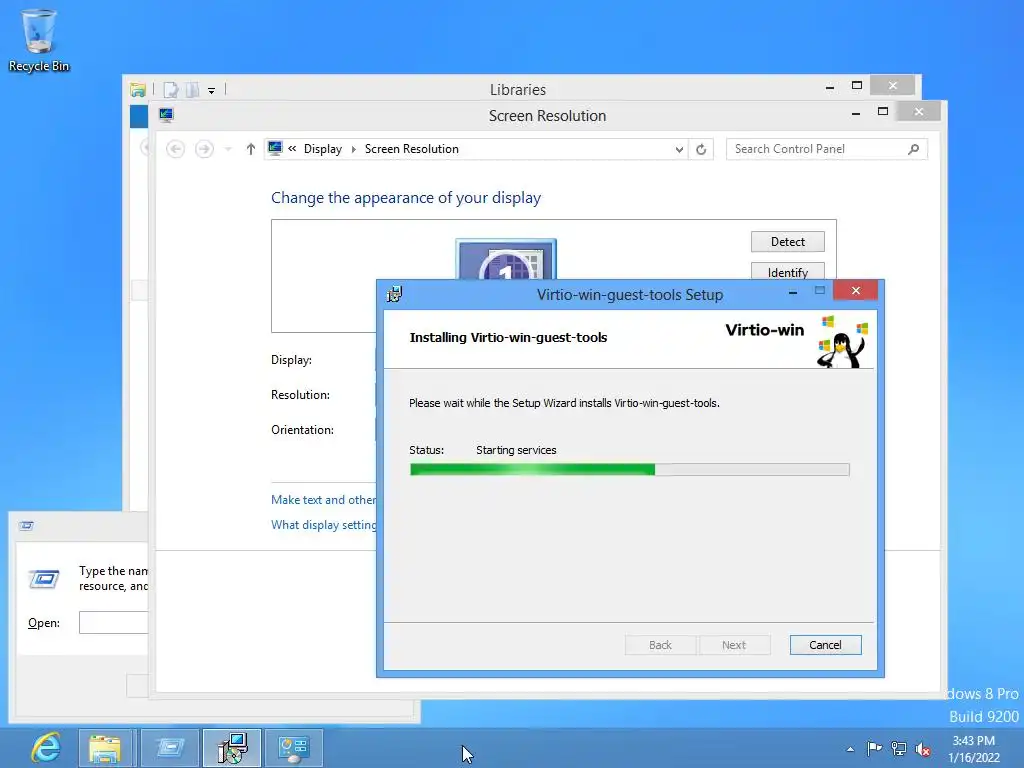Image resolution: width=1024 pixels, height=768 pixels.
Task: Select the monitor 1 display thumbnail
Action: point(506,259)
